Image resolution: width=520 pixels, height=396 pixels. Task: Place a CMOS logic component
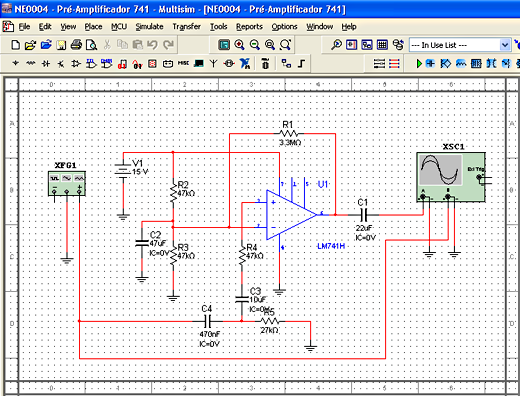[x=107, y=63]
